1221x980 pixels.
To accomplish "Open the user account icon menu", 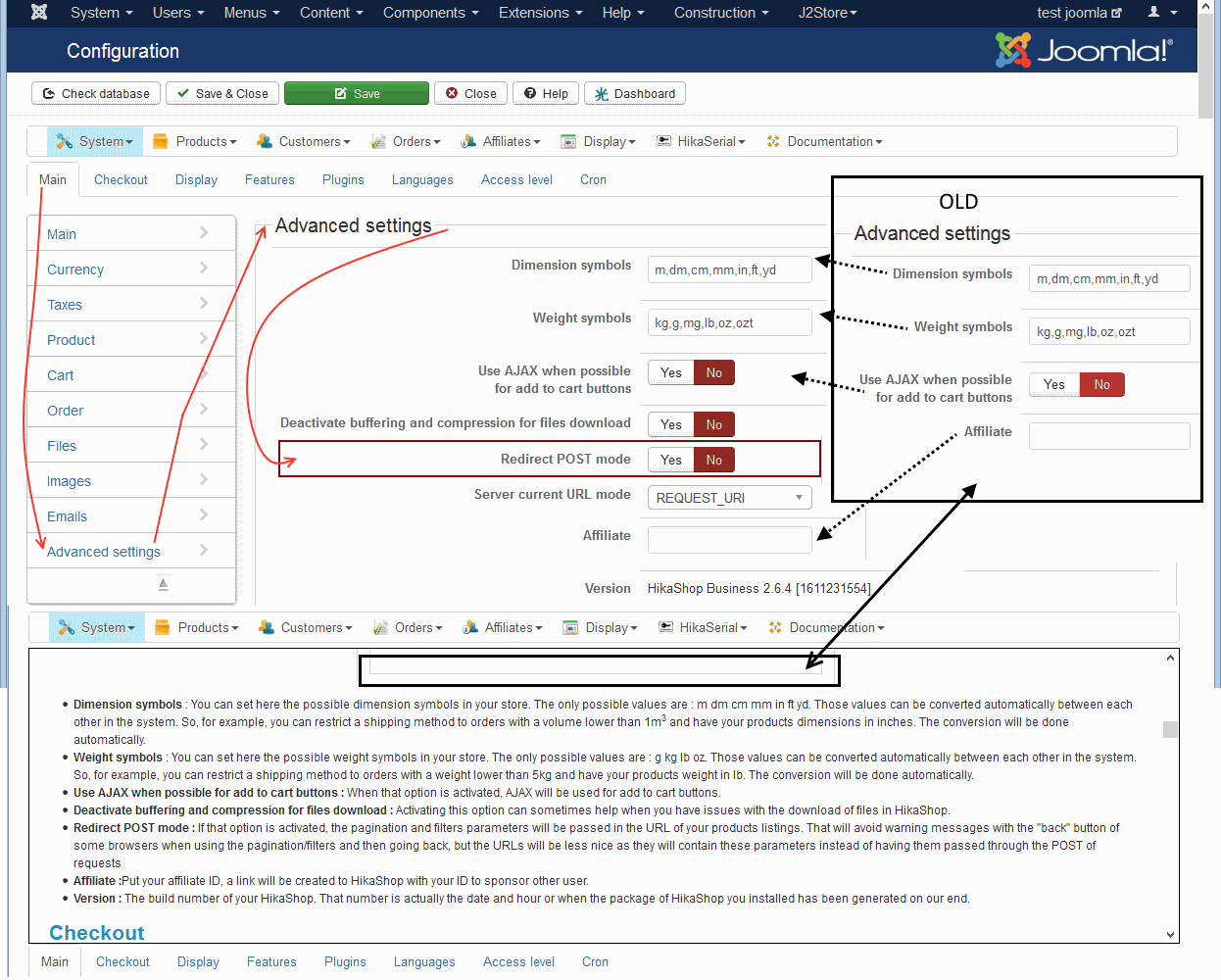I will point(1162,13).
